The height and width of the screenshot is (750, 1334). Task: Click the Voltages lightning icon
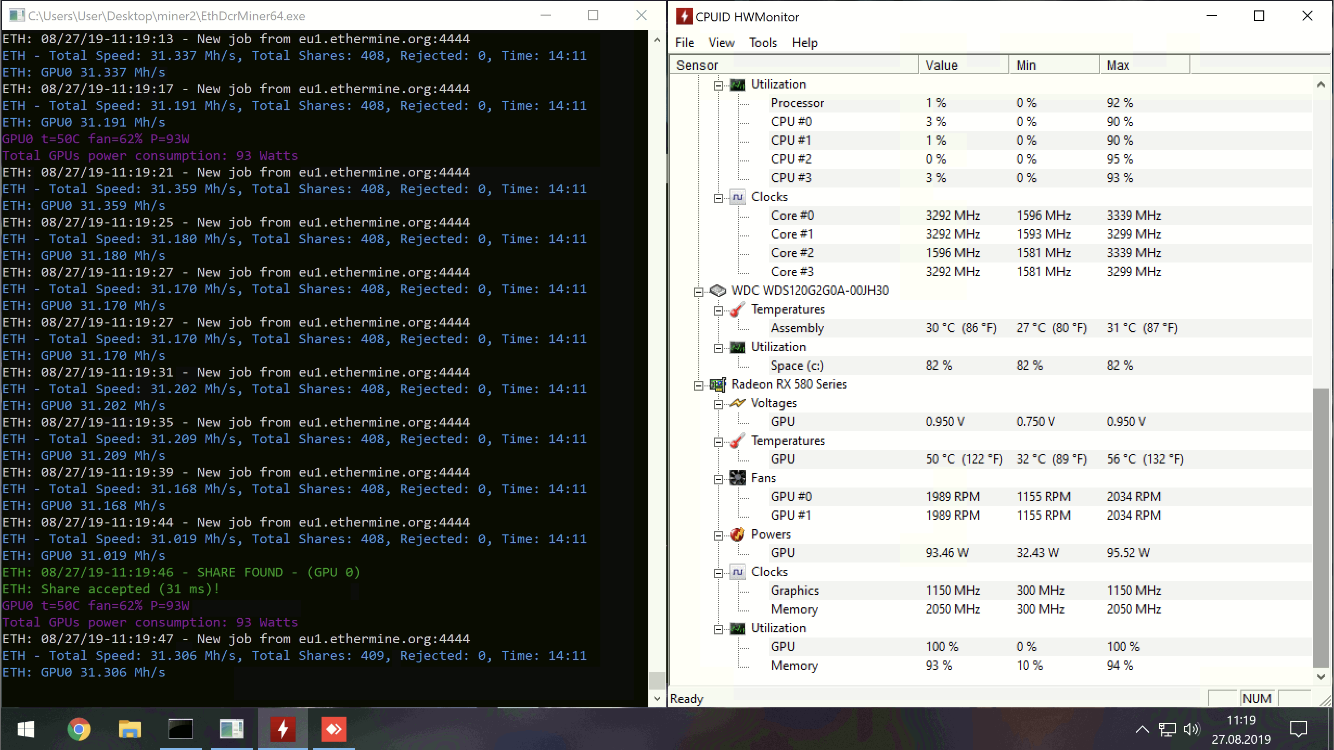(737, 403)
